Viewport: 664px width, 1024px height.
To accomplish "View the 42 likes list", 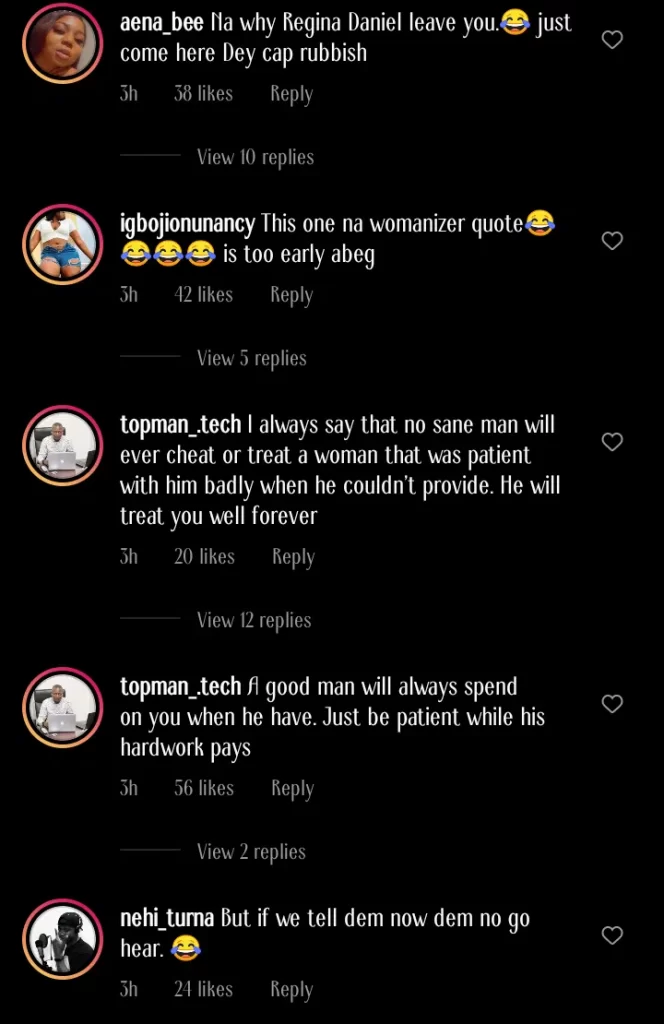I will 204,295.
